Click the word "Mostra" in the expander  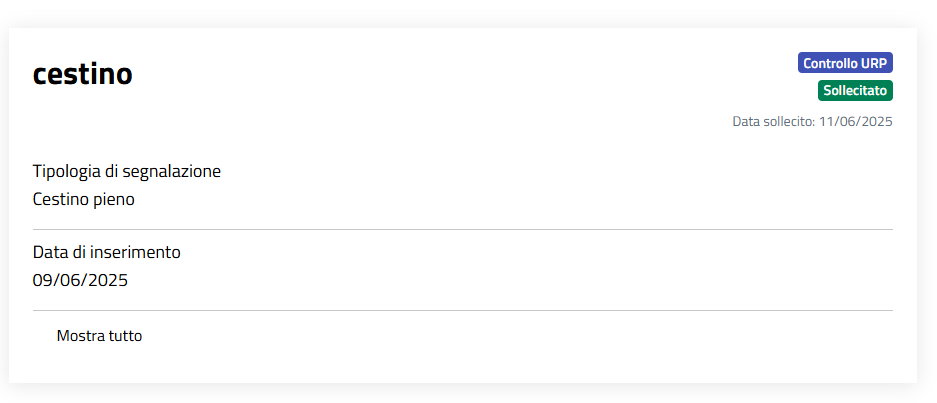[80, 336]
